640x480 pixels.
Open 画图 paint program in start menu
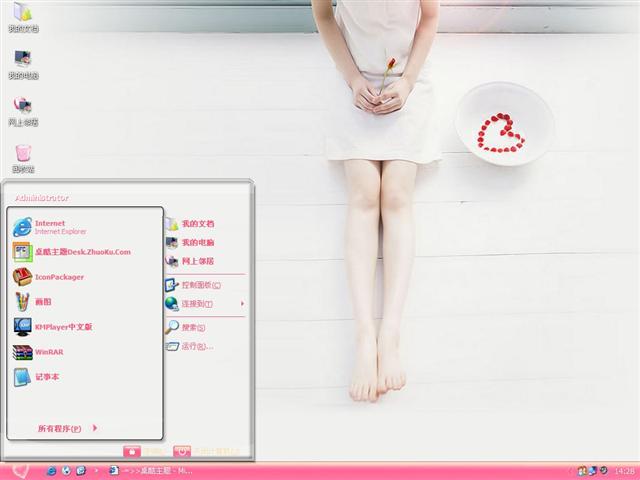coord(32,302)
